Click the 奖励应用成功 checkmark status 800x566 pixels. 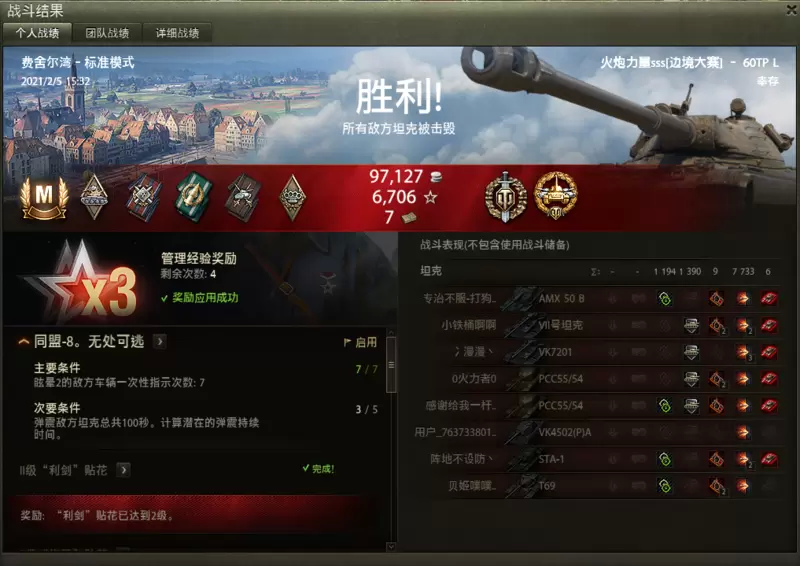(x=199, y=298)
